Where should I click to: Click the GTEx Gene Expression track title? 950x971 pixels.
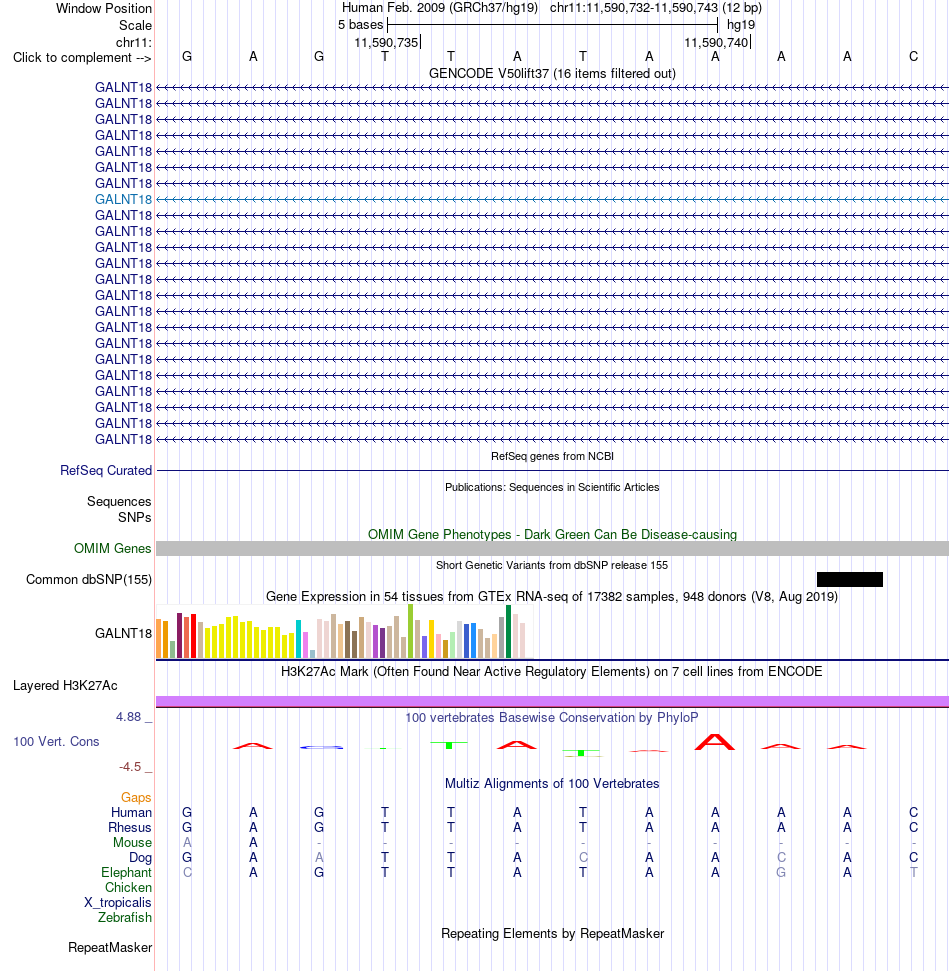click(552, 596)
